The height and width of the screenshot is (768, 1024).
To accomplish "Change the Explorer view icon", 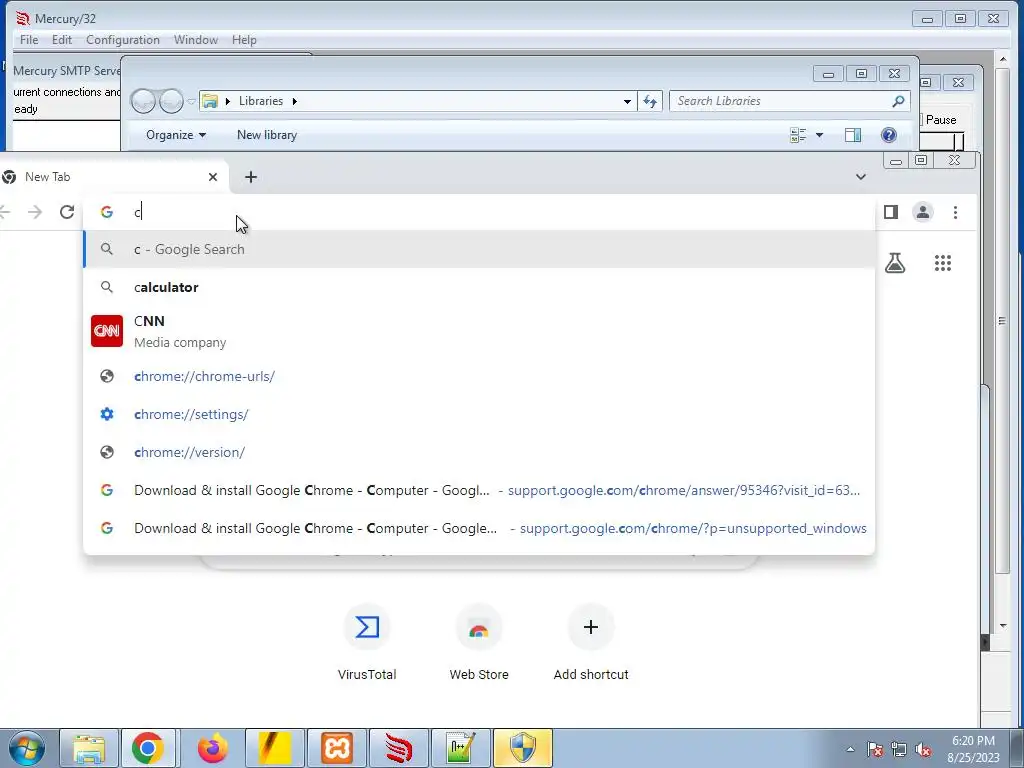I will tap(798, 135).
